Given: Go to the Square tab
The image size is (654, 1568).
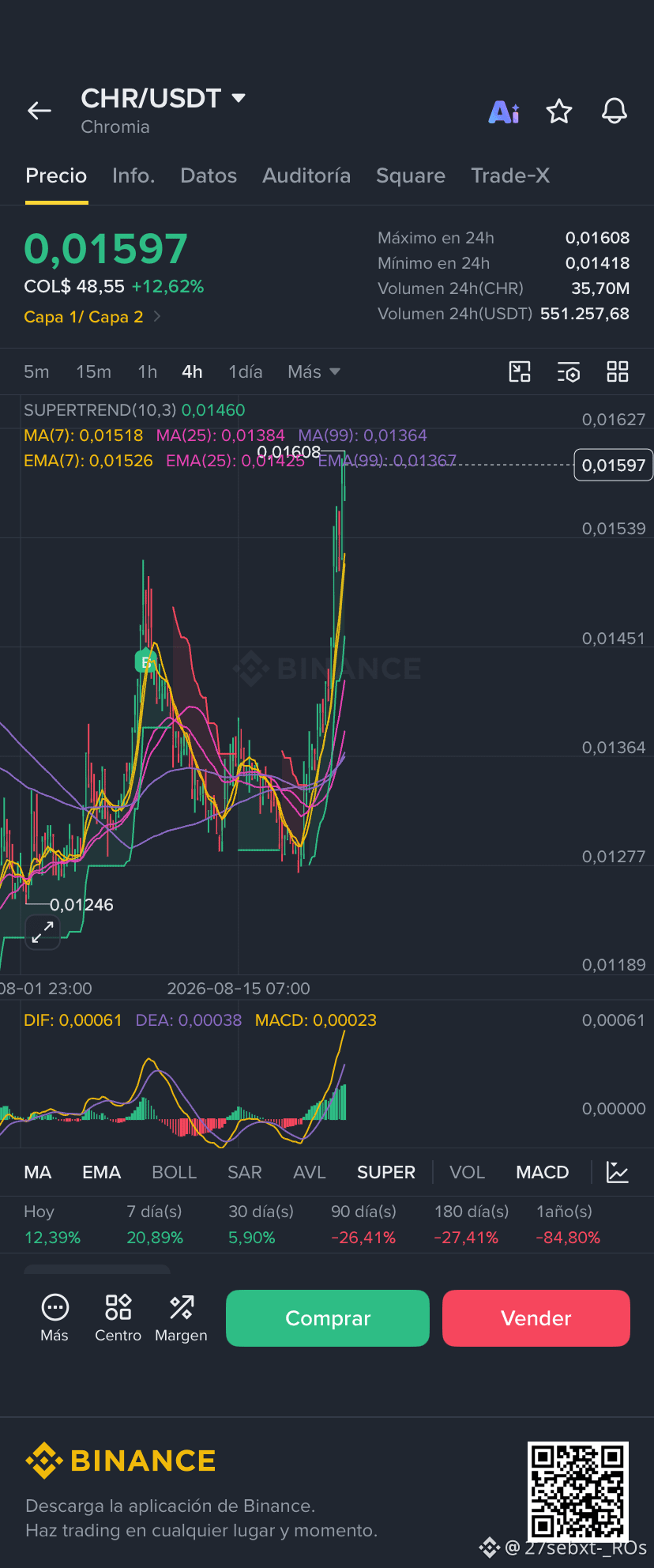Looking at the screenshot, I should (x=411, y=175).
